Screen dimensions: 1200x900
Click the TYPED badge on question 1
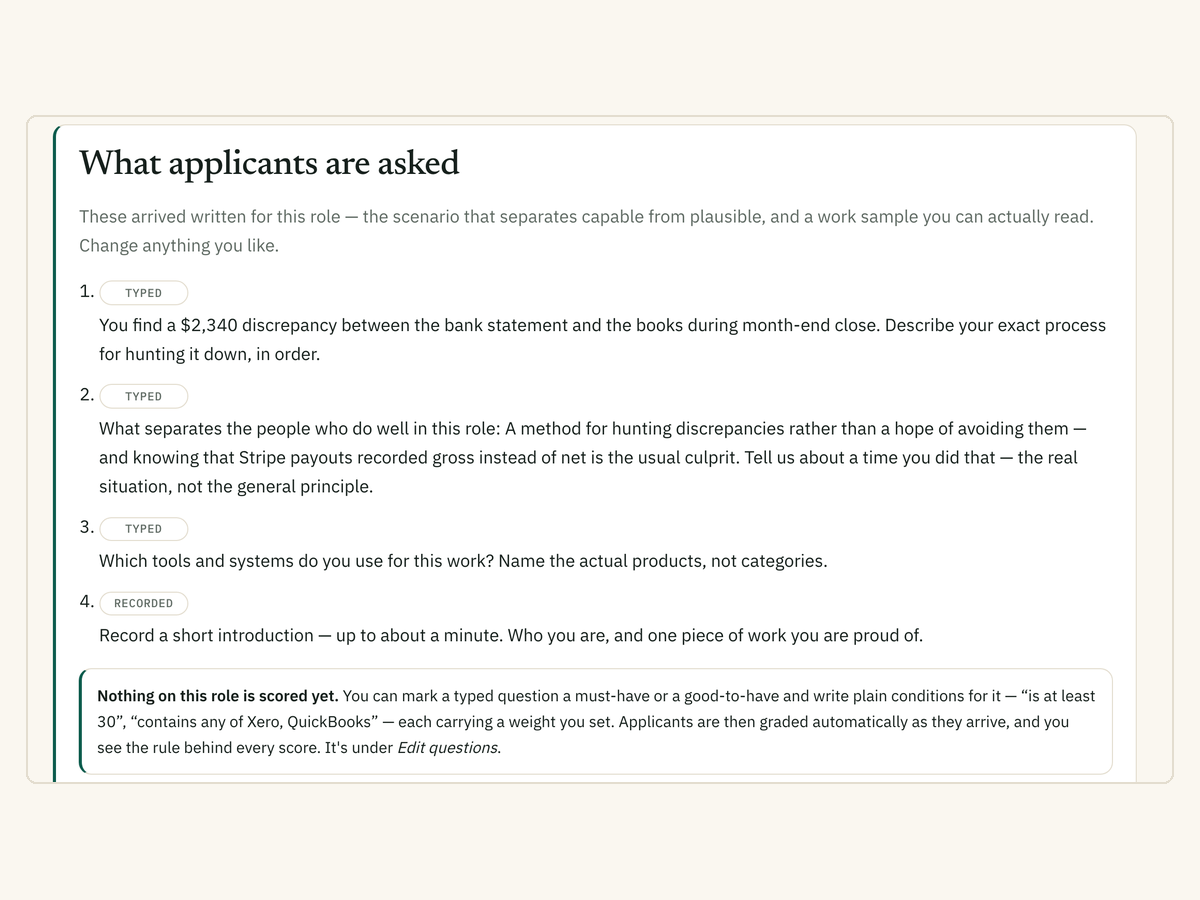tap(144, 293)
